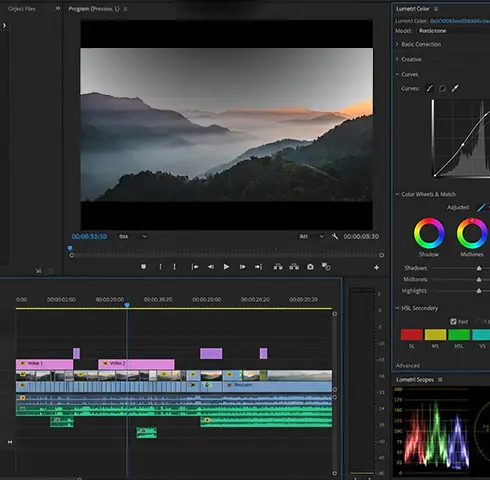Select the red HSL color swatch
This screenshot has width=490, height=480.
tap(412, 335)
